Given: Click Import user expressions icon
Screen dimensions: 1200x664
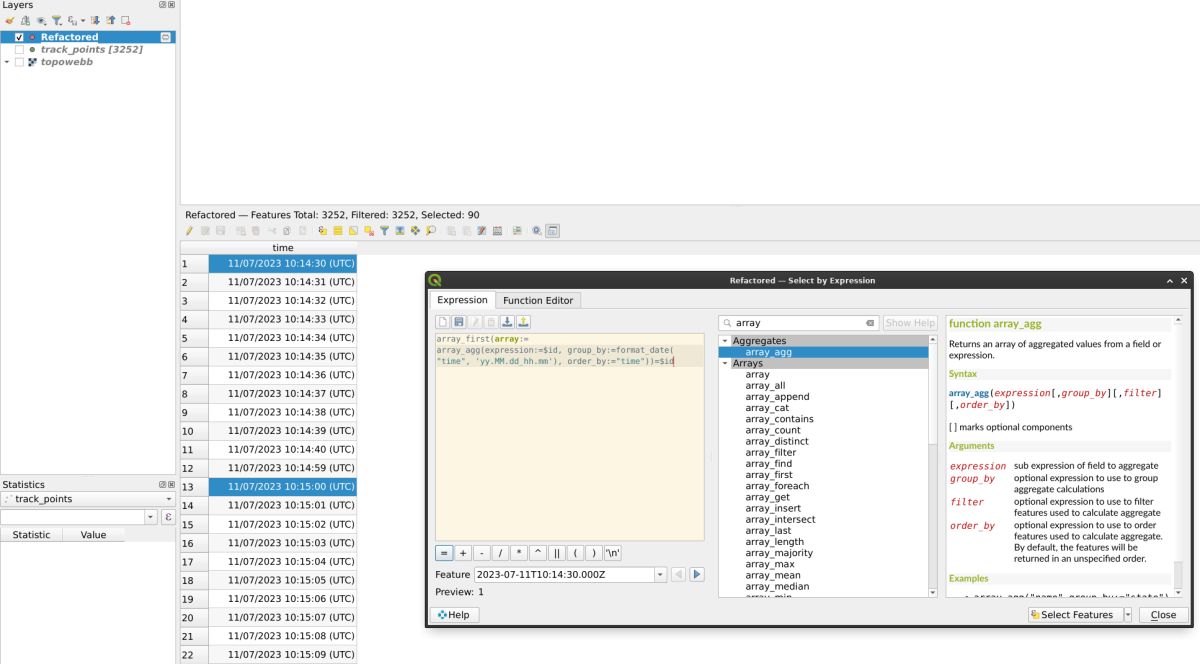Looking at the screenshot, I should [x=507, y=322].
